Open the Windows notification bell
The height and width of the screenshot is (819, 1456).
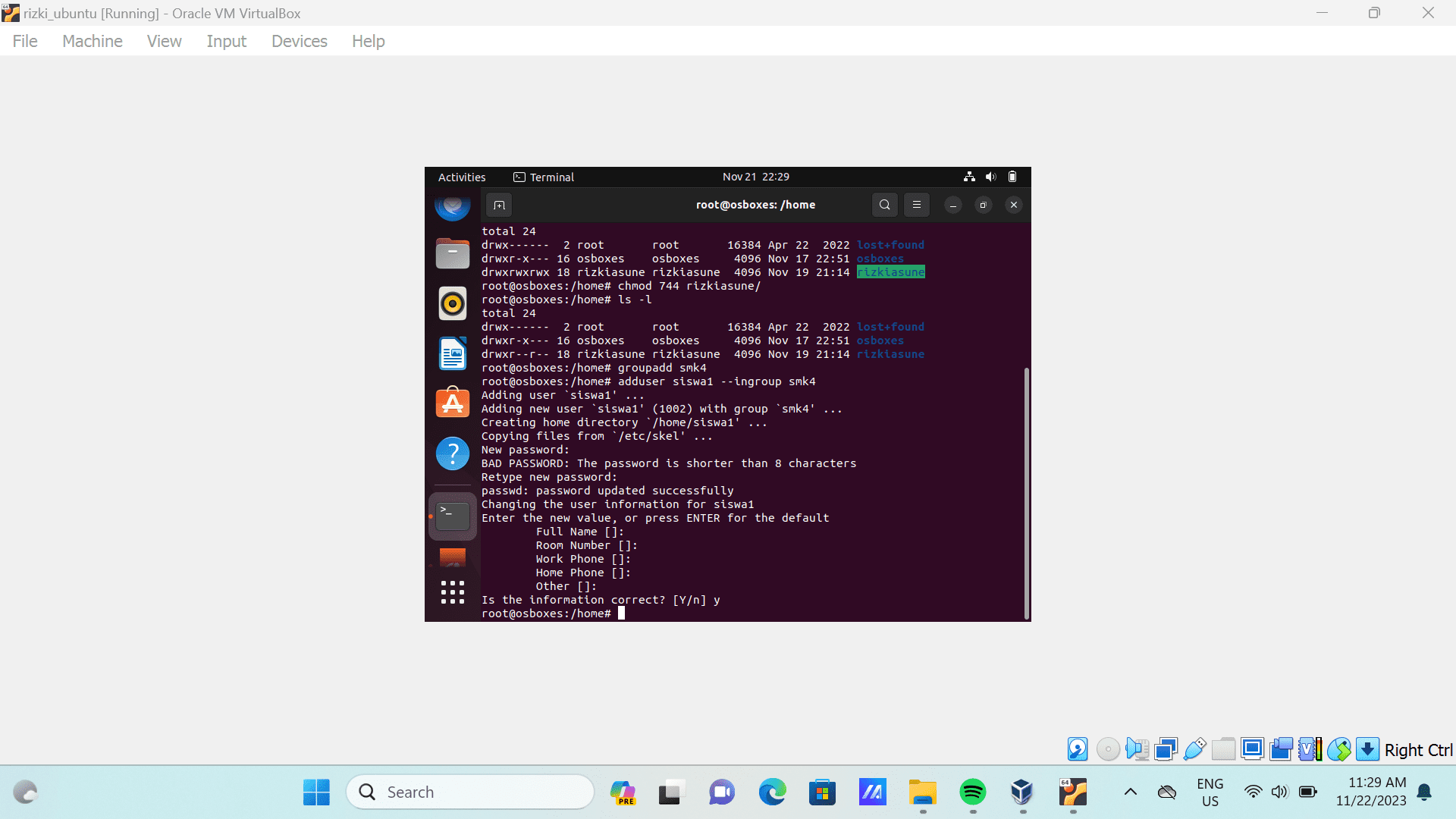[1425, 792]
